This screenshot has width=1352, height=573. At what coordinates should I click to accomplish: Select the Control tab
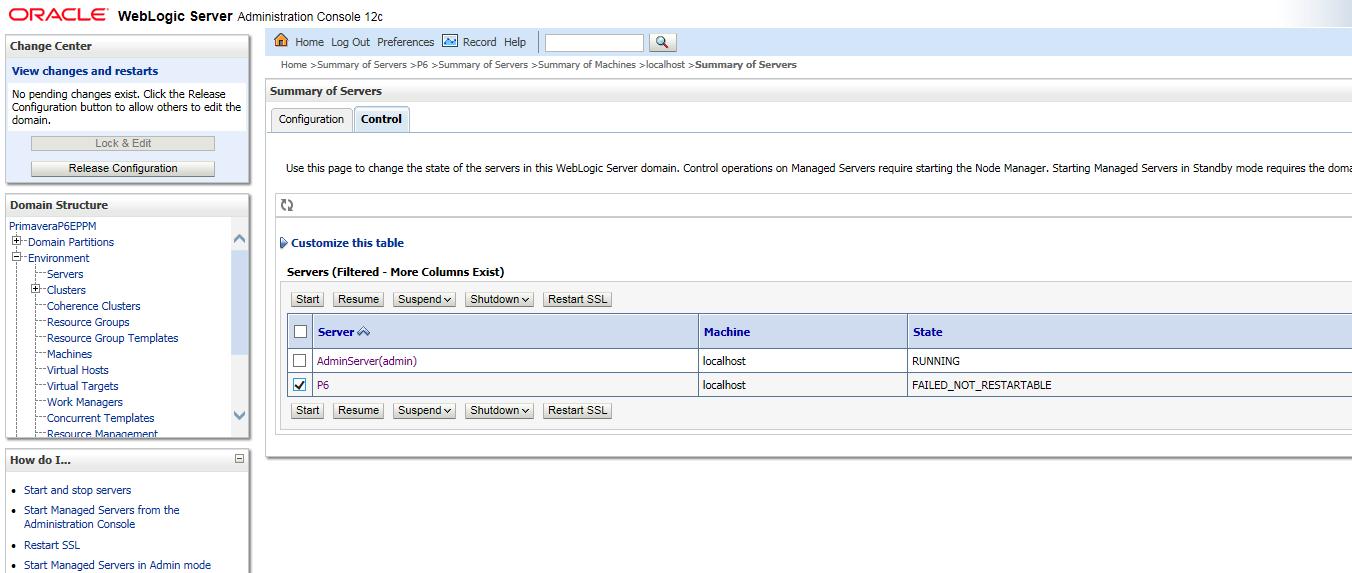click(381, 119)
